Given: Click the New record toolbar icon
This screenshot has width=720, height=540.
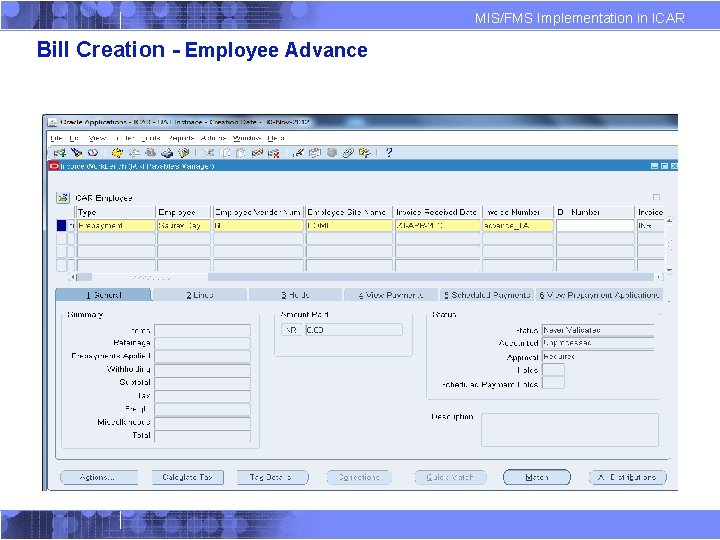Looking at the screenshot, I should tap(59, 153).
